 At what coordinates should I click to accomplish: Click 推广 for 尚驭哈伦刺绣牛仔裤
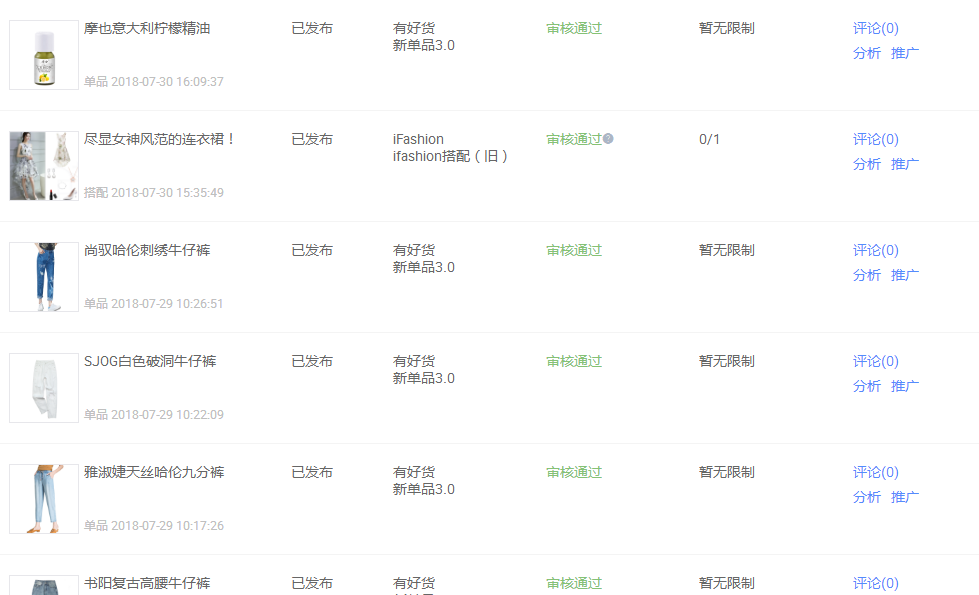[x=905, y=275]
